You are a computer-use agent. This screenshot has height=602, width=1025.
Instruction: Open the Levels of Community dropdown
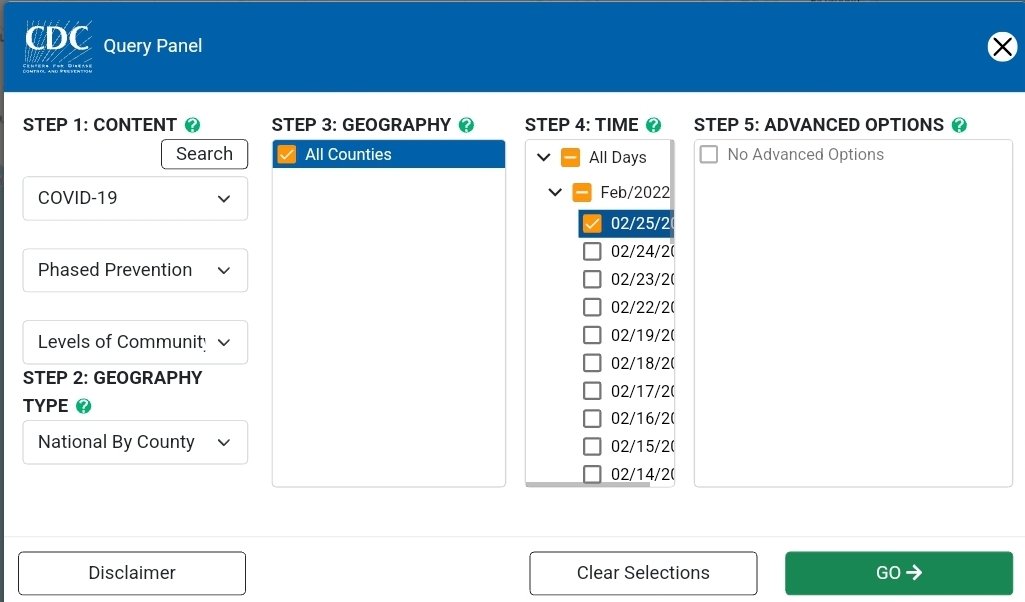coord(135,342)
